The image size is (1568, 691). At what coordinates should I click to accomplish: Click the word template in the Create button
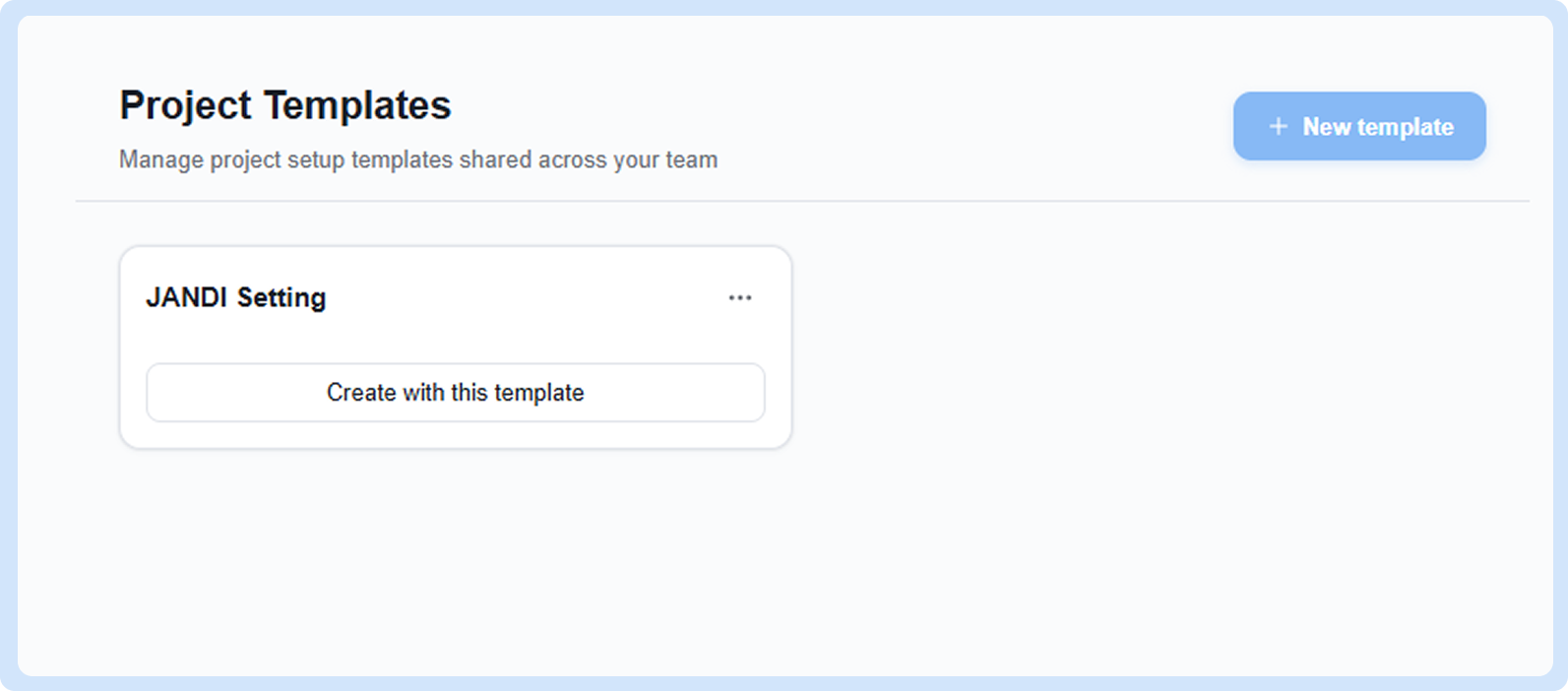(x=539, y=393)
